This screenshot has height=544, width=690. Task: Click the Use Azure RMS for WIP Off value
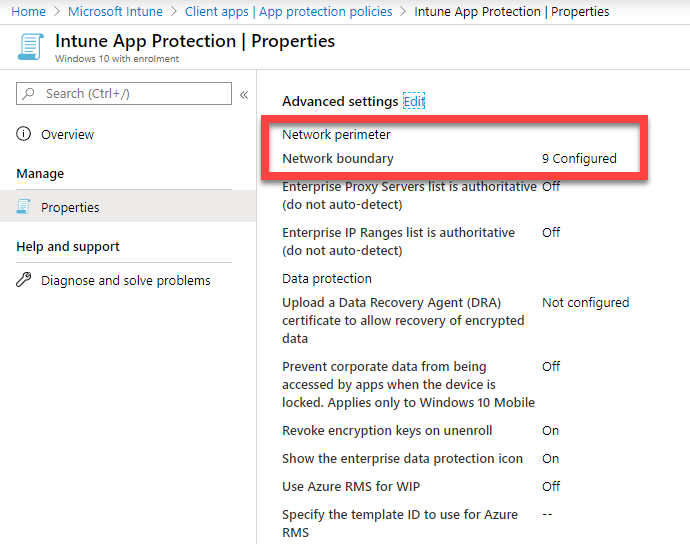pyautogui.click(x=551, y=486)
